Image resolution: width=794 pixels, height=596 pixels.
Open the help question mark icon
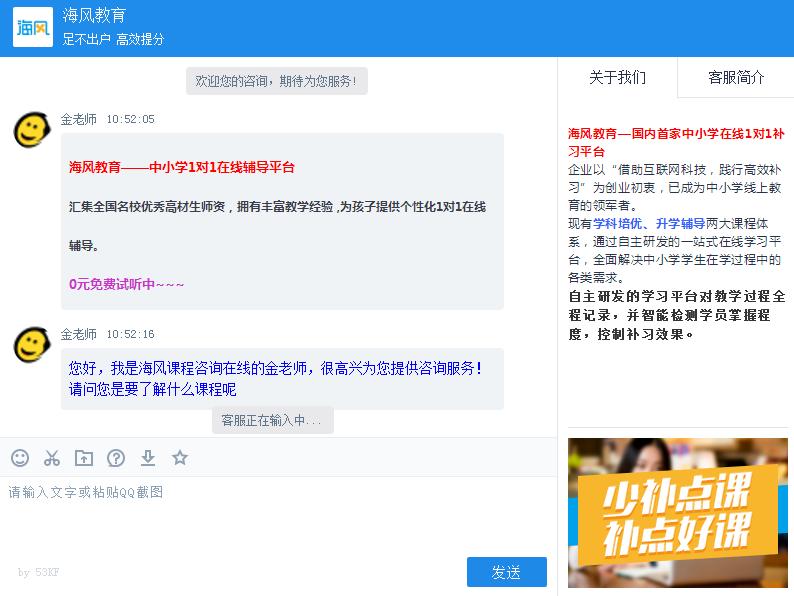point(116,458)
